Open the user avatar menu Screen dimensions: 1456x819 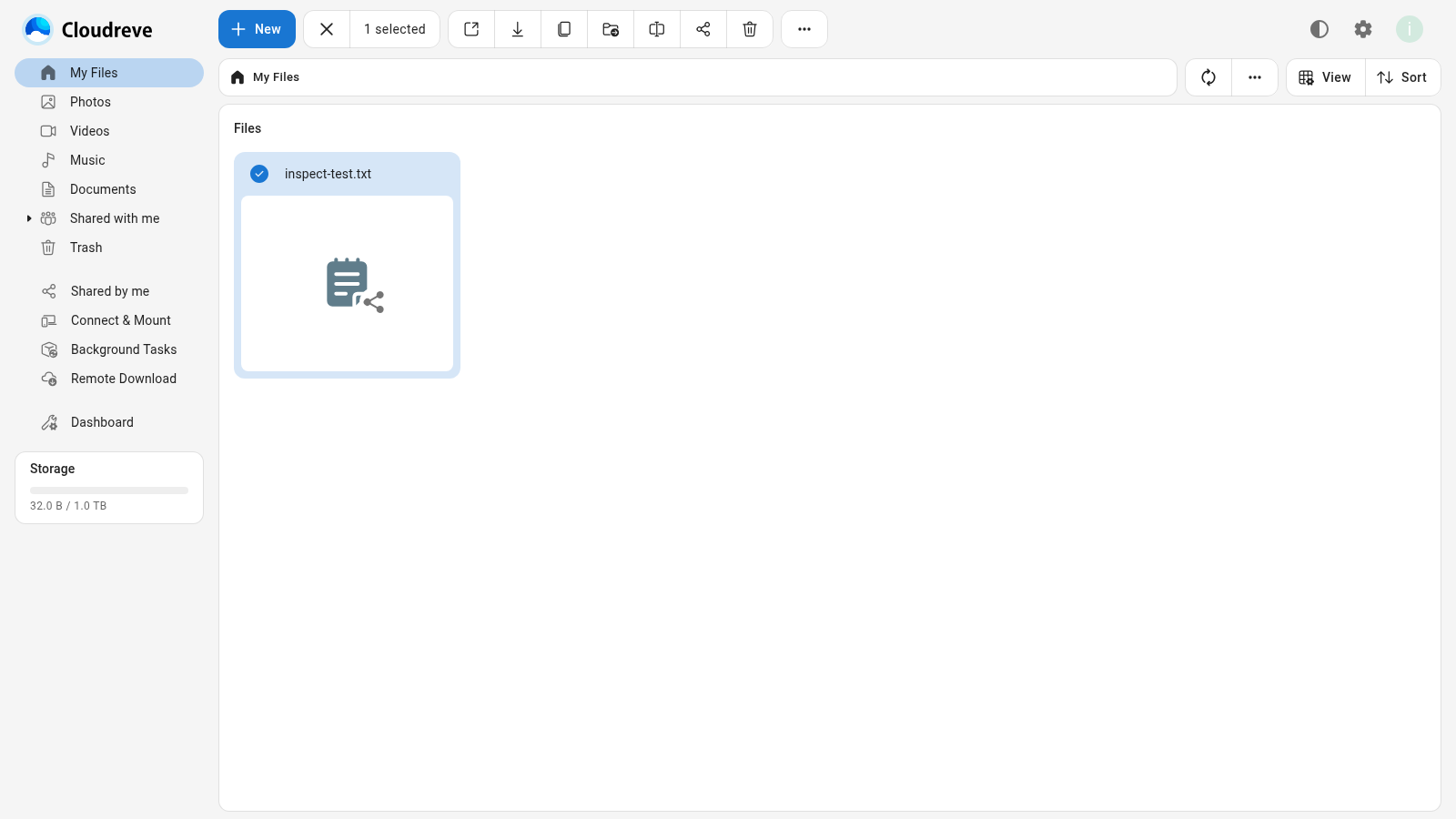1410,29
